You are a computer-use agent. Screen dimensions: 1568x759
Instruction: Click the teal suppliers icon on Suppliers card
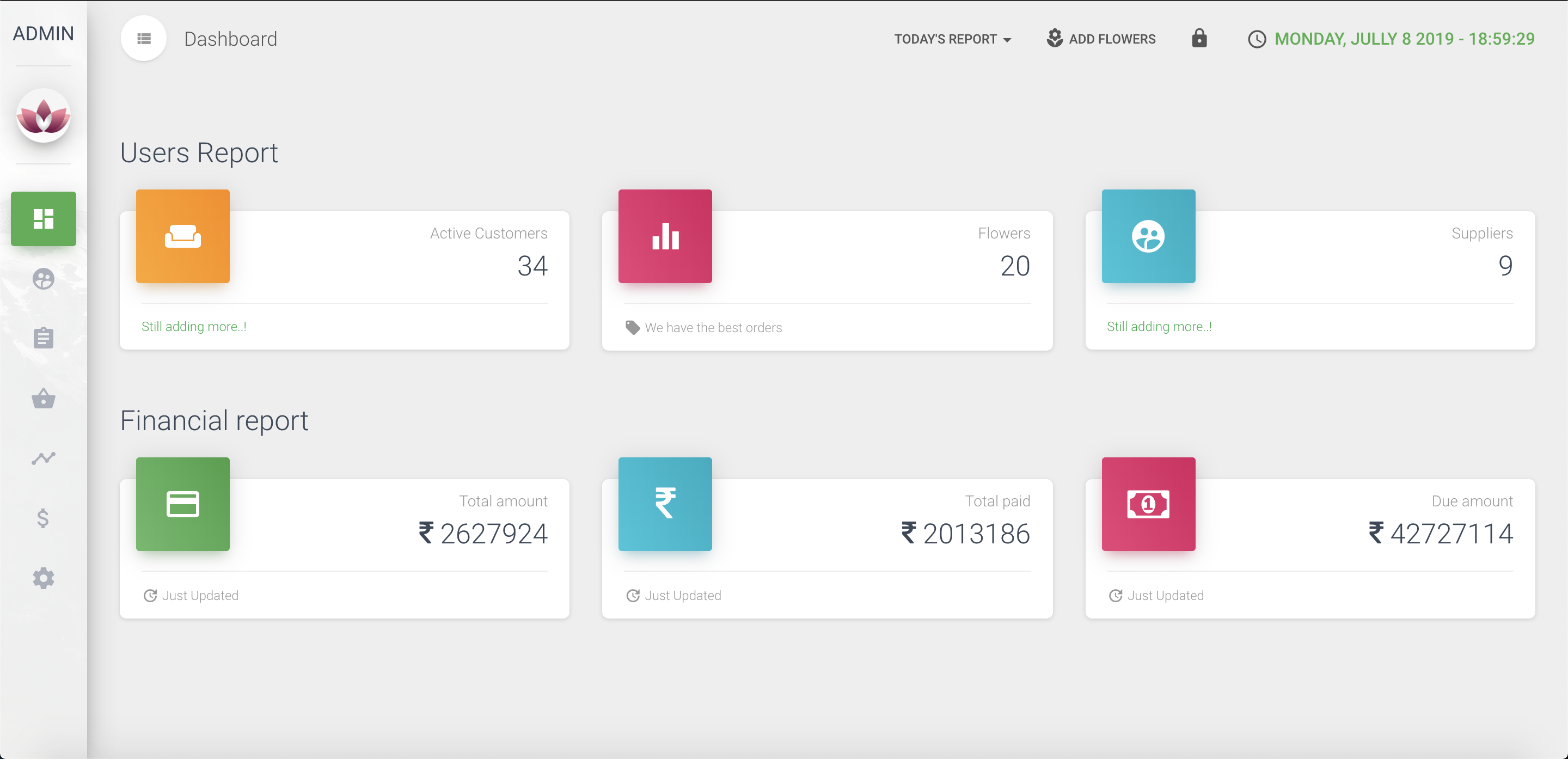click(x=1148, y=236)
